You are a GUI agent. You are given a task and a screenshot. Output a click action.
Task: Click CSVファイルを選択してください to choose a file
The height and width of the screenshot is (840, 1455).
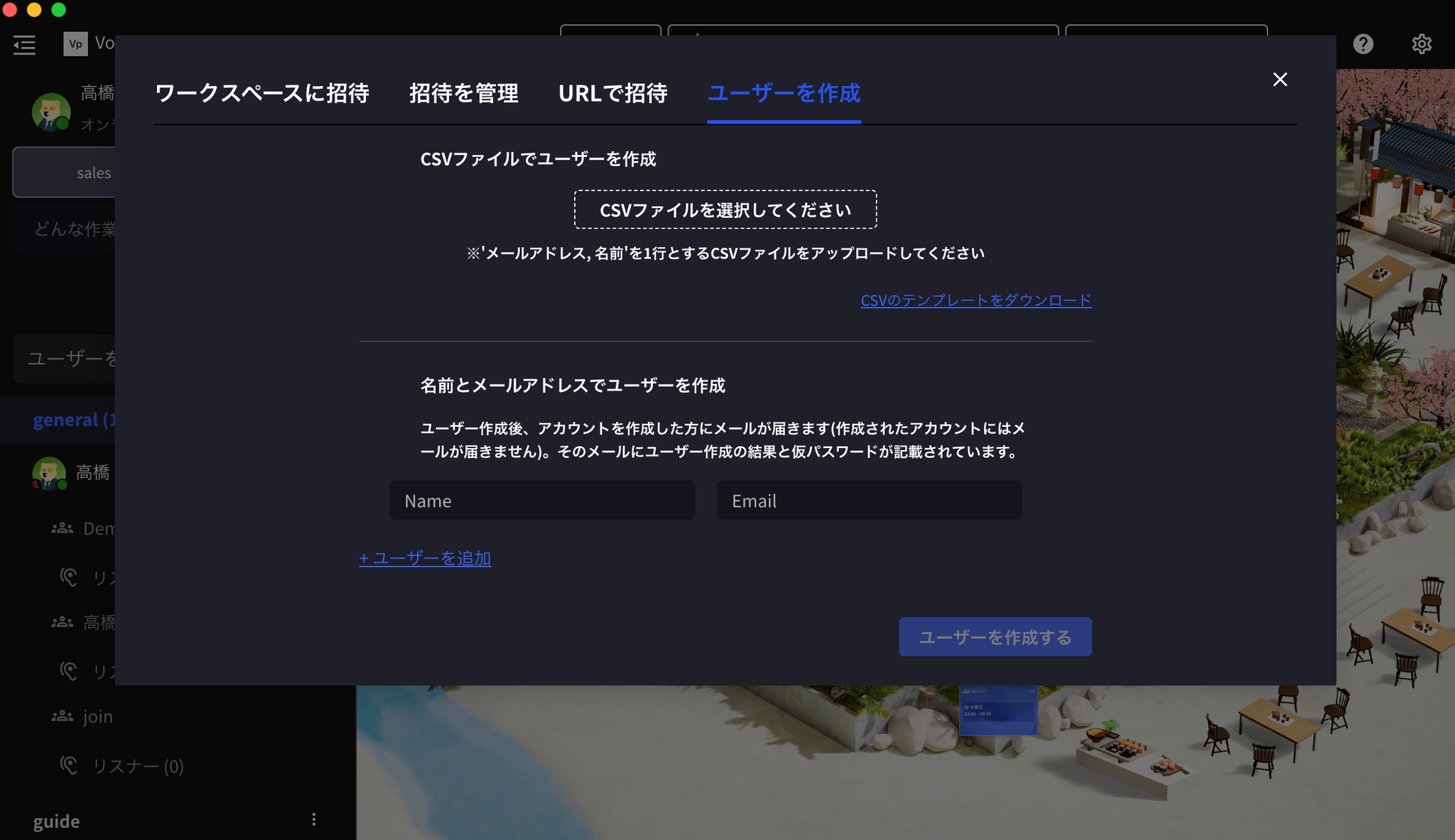[x=725, y=209]
